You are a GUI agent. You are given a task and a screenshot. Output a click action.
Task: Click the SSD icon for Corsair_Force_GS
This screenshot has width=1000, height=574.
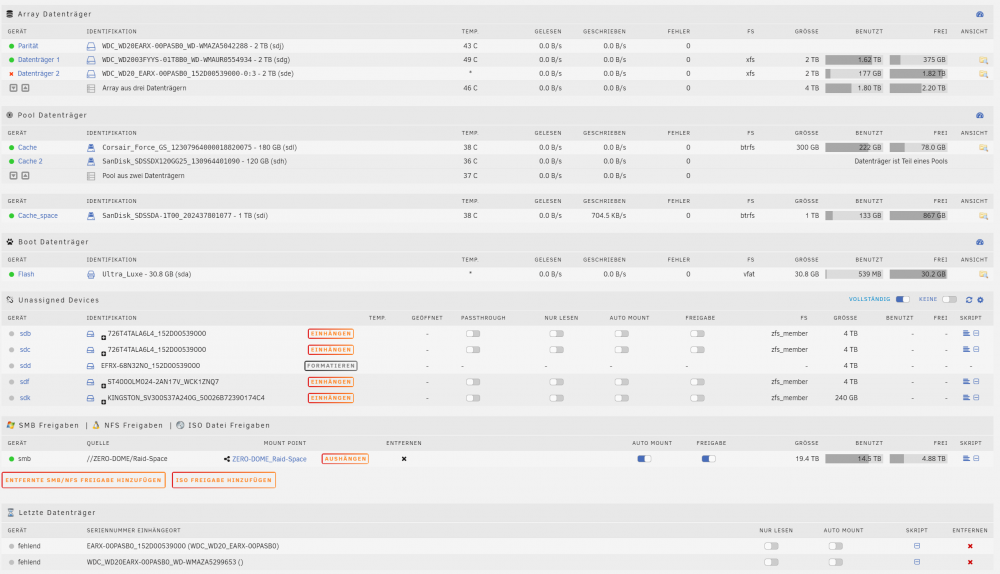(x=91, y=147)
